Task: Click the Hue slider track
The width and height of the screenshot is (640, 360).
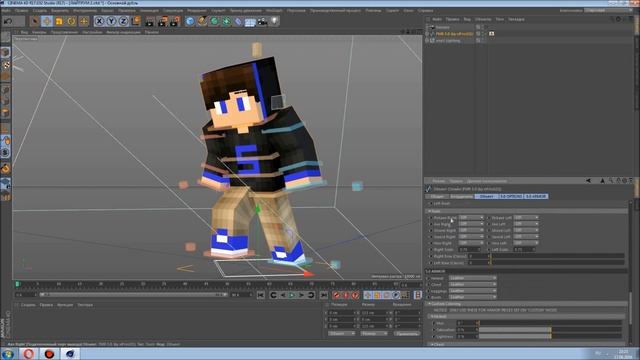Action: 550,323
